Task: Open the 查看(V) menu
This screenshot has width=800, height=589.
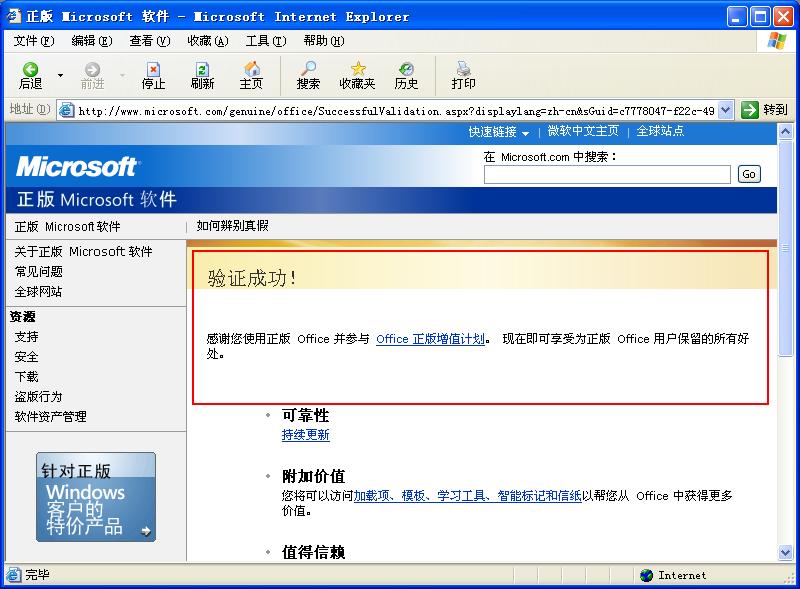Action: tap(150, 41)
